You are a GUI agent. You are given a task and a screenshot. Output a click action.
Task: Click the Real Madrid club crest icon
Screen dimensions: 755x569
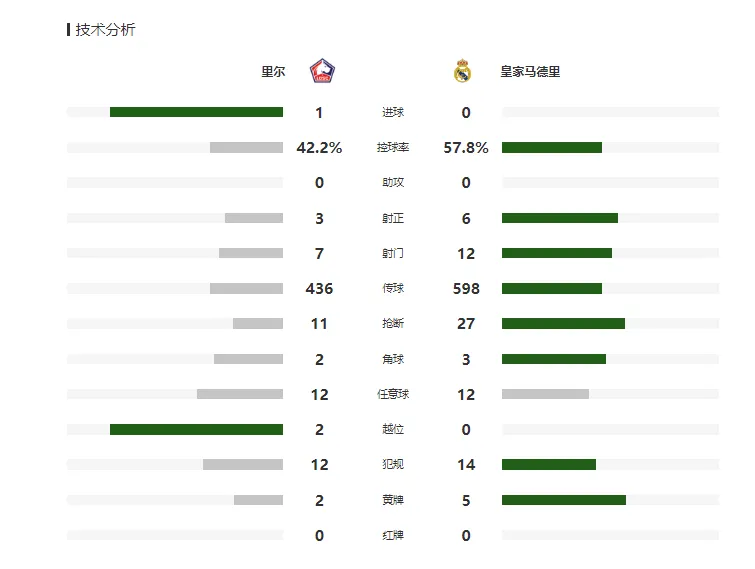(462, 71)
